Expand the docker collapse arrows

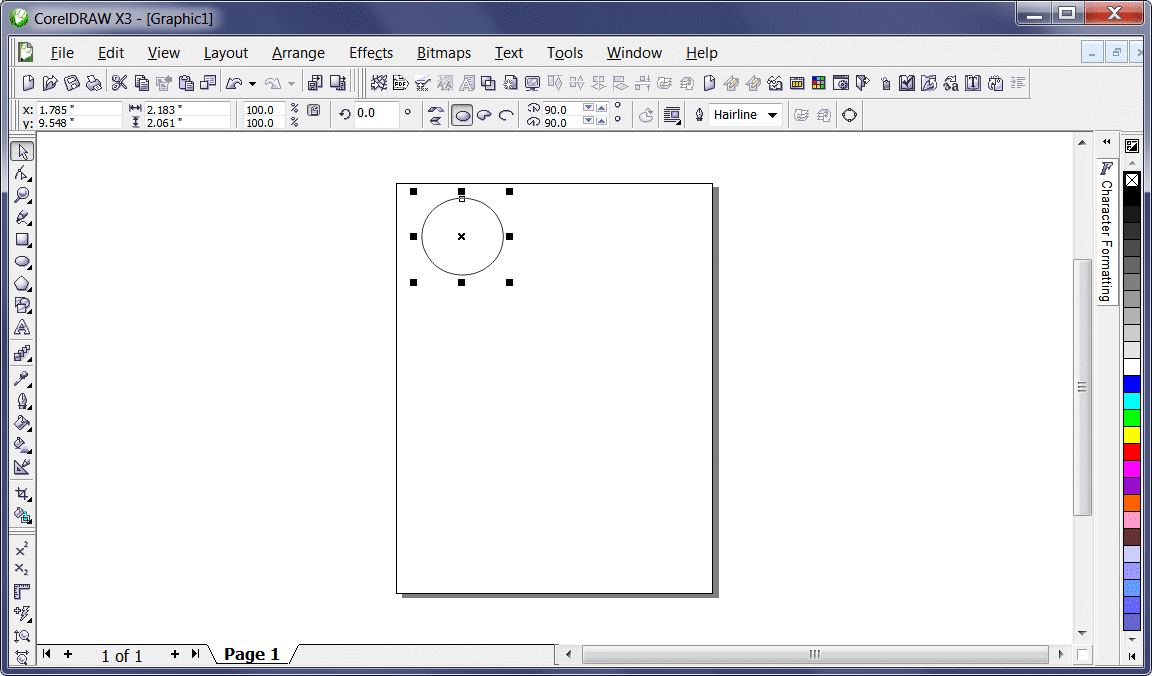(1106, 143)
